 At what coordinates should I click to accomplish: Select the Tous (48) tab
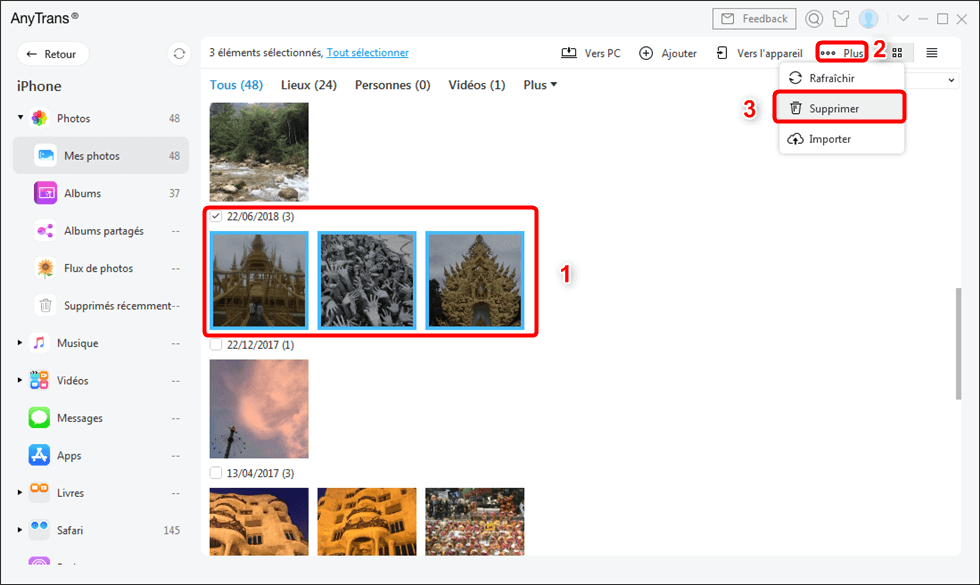(236, 85)
